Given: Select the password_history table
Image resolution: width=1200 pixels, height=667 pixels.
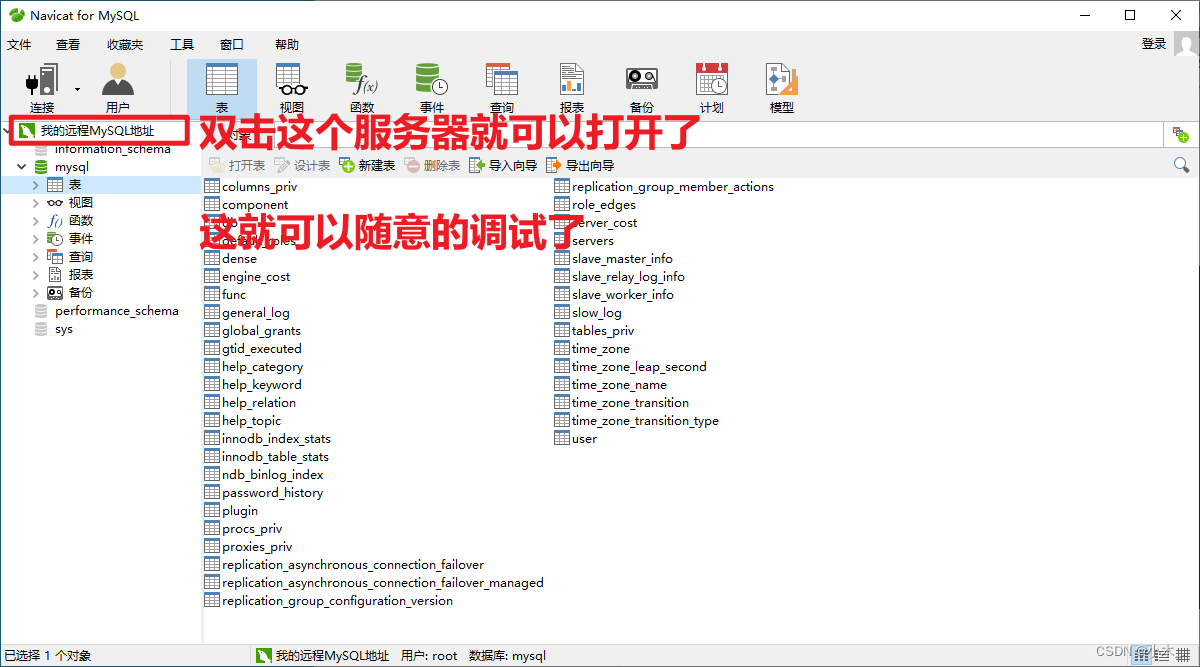Looking at the screenshot, I should coord(272,493).
